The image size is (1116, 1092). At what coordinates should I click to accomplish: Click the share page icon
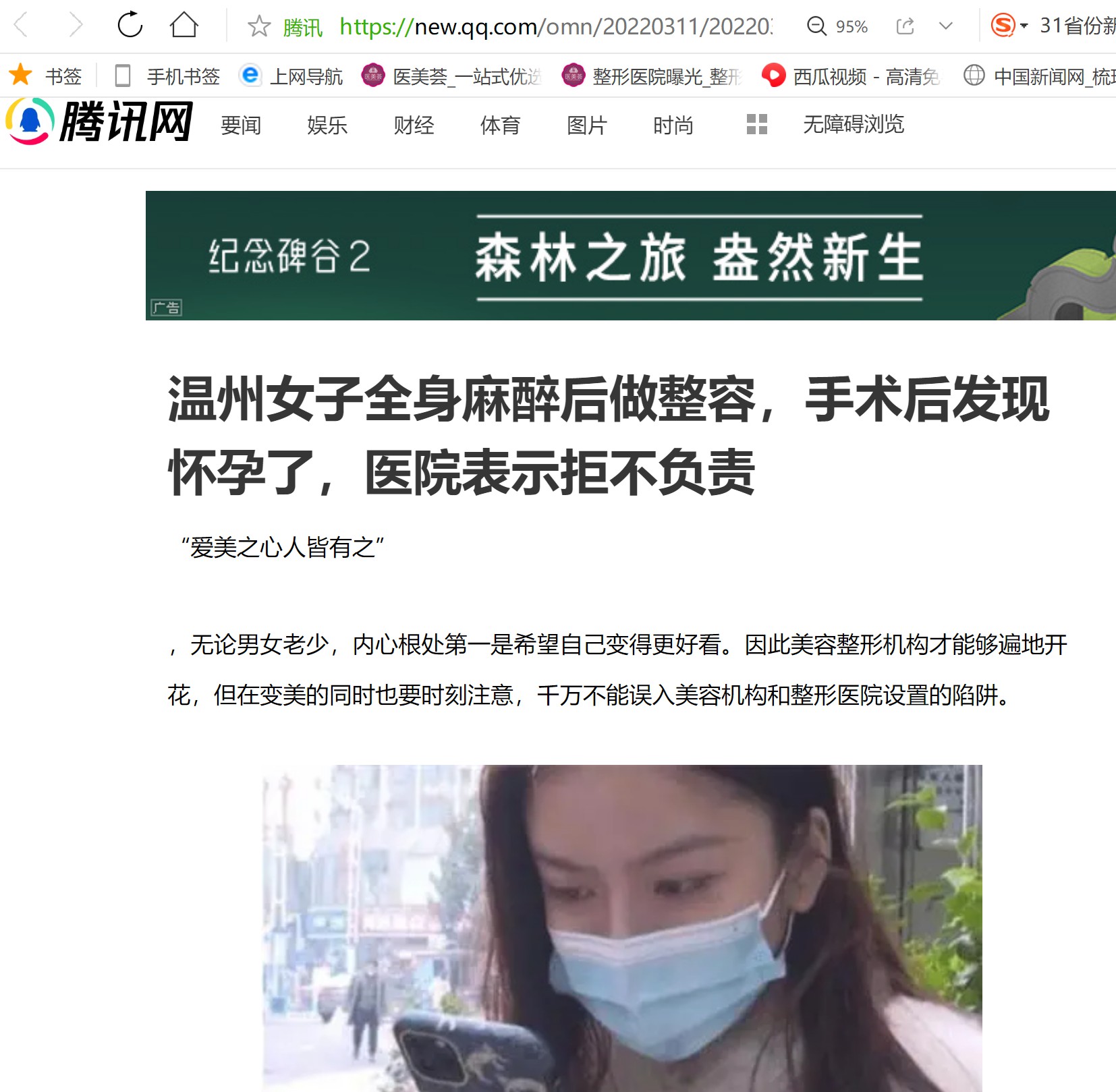coord(905,26)
